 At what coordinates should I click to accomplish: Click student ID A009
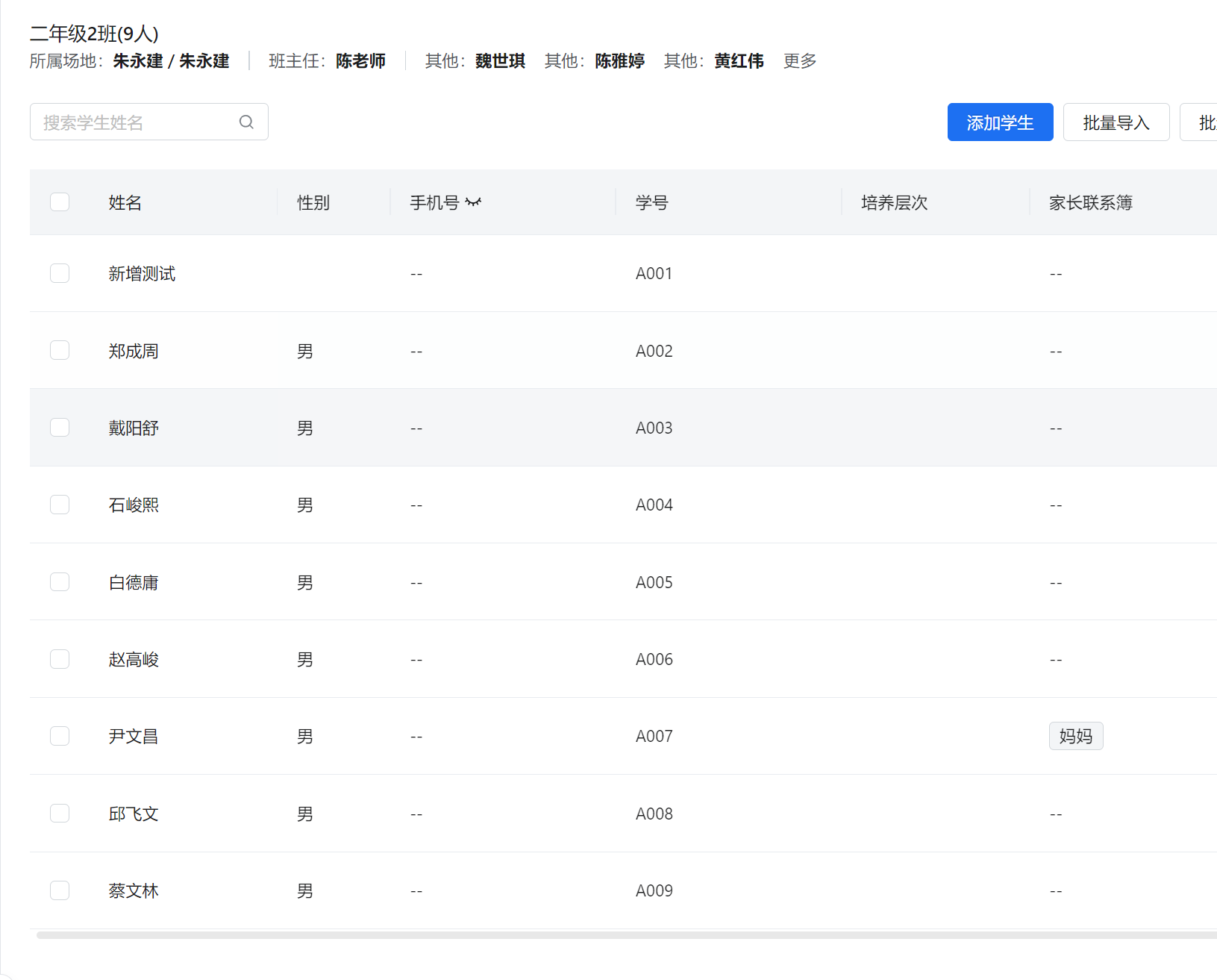pos(654,891)
